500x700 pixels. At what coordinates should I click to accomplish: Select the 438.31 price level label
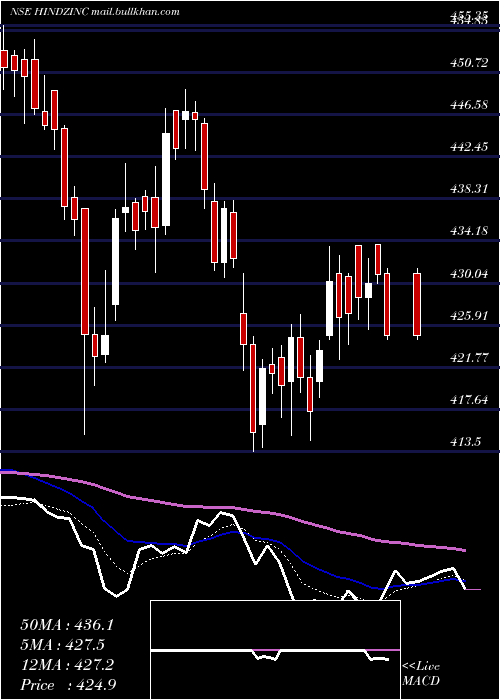click(x=469, y=189)
